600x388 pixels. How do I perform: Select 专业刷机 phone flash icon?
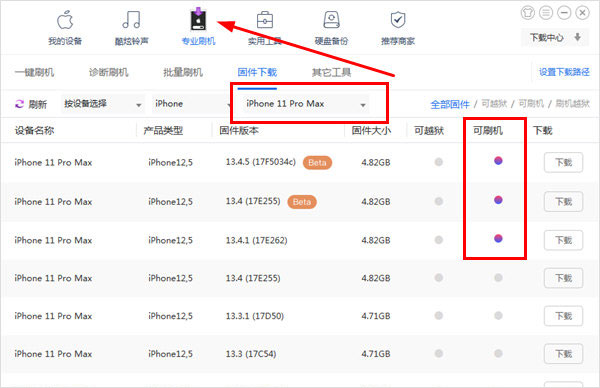coord(198,19)
